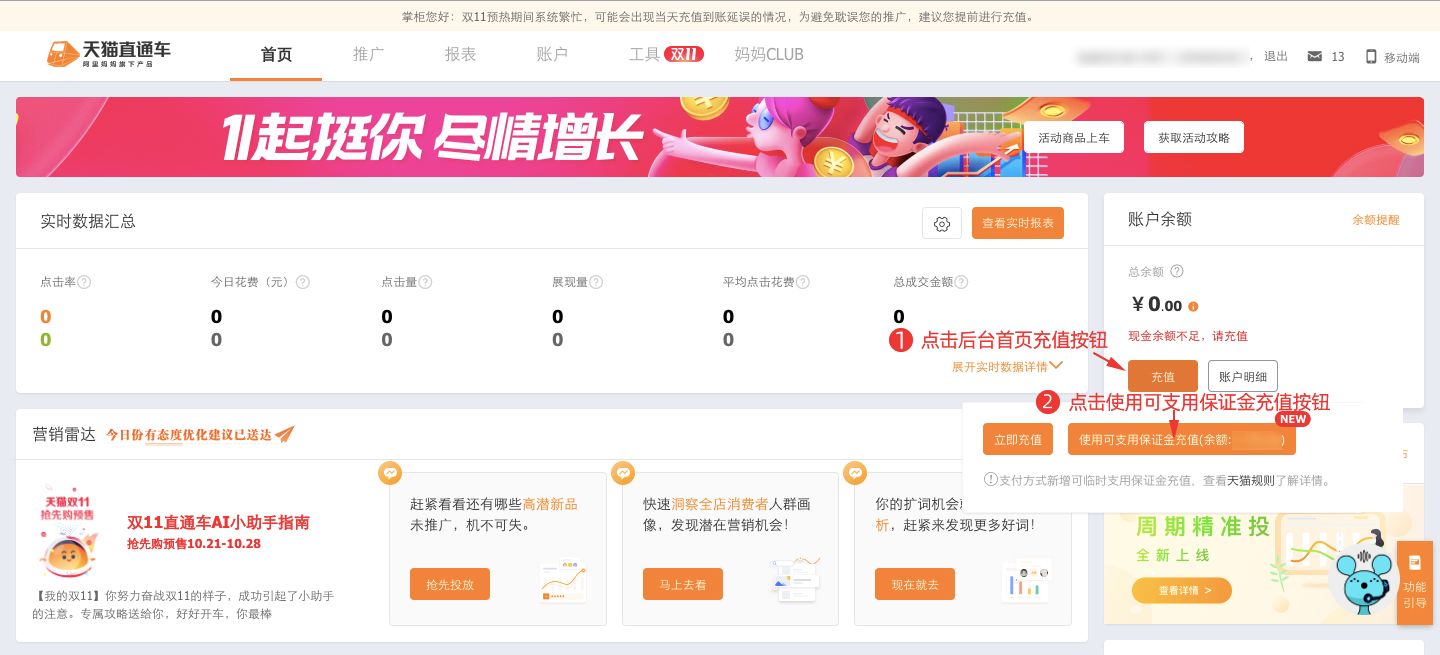This screenshot has height=655, width=1440.
Task: Open the 余额提醒 link
Action: 1376,220
